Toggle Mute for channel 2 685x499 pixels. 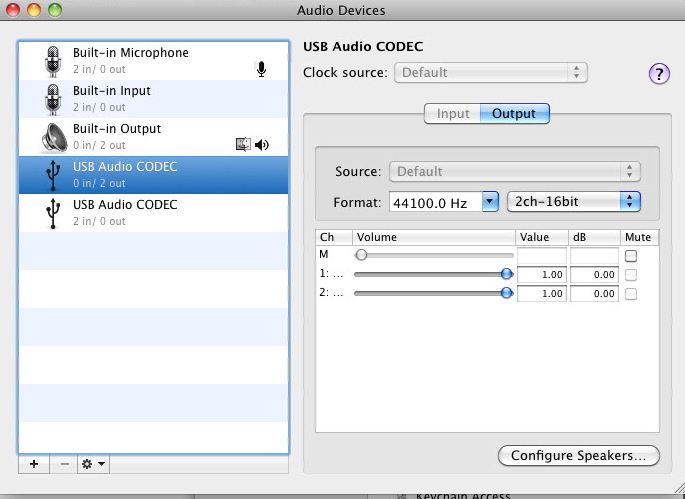click(x=631, y=294)
